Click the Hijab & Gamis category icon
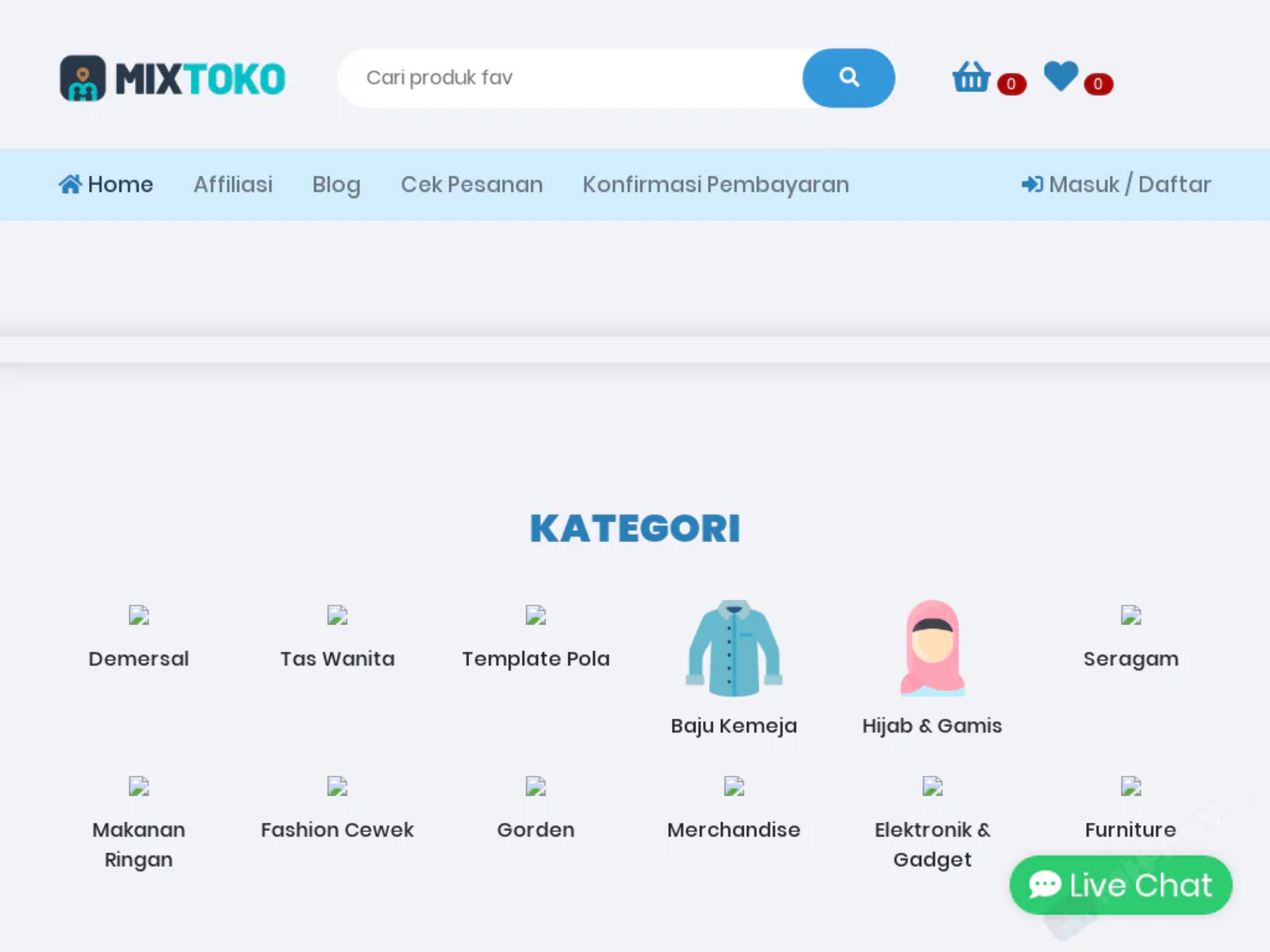The height and width of the screenshot is (952, 1270). [x=932, y=648]
